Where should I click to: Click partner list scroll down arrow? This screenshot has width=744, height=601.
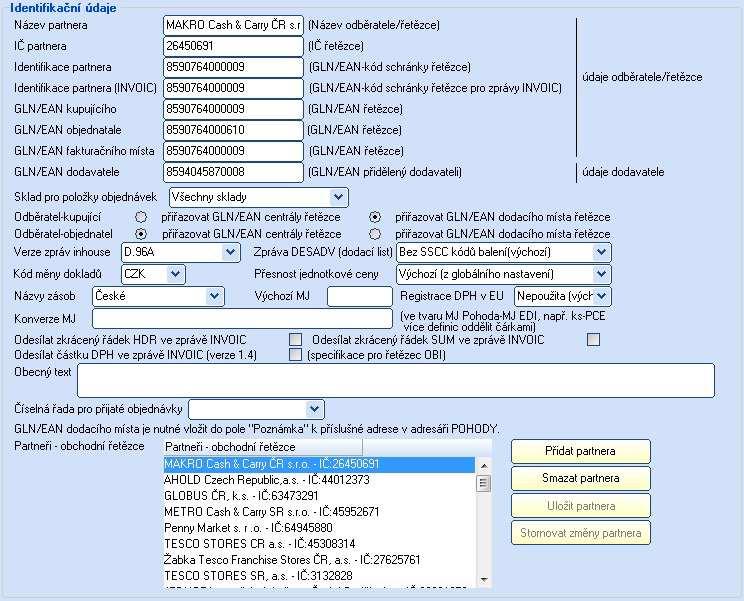click(x=484, y=579)
